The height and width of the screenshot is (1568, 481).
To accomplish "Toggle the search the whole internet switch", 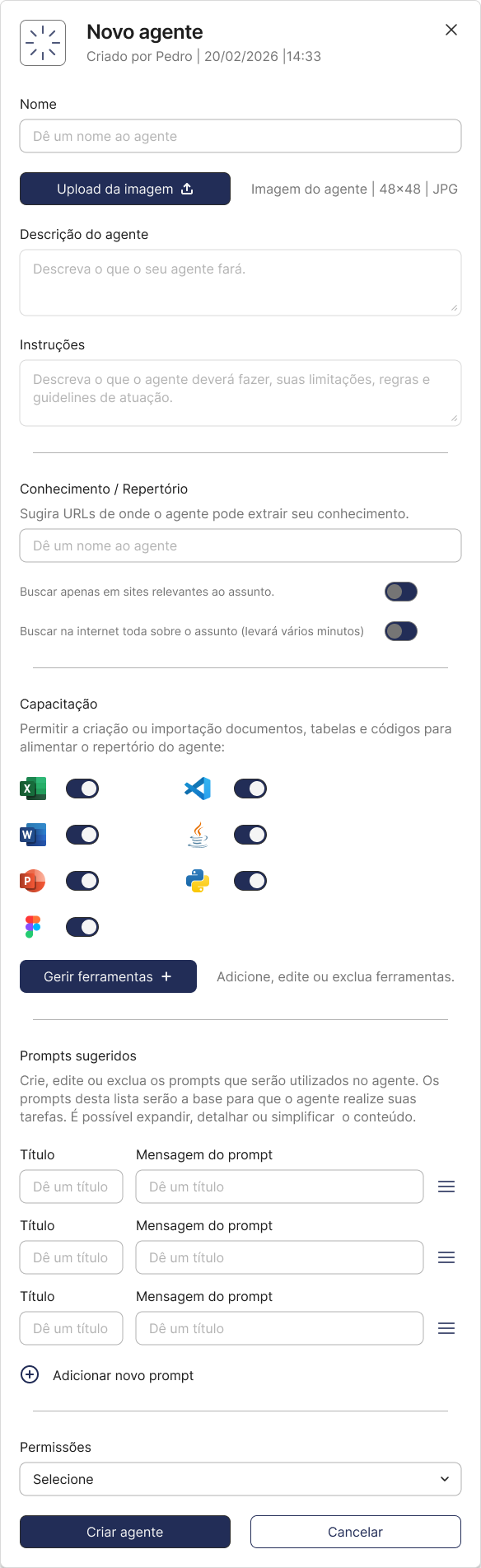I will [x=401, y=631].
